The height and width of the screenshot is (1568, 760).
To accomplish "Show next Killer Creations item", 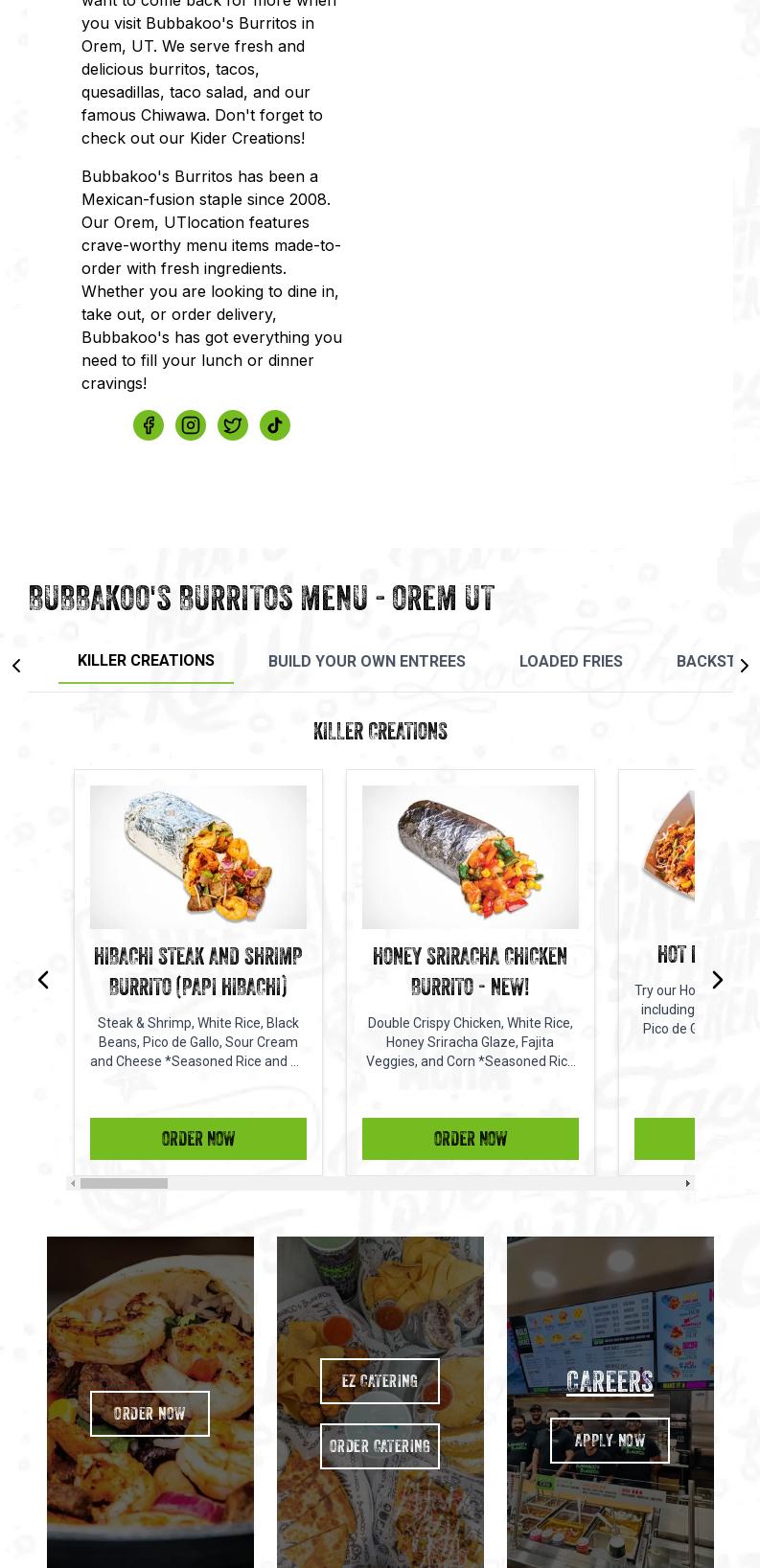I will click(717, 979).
